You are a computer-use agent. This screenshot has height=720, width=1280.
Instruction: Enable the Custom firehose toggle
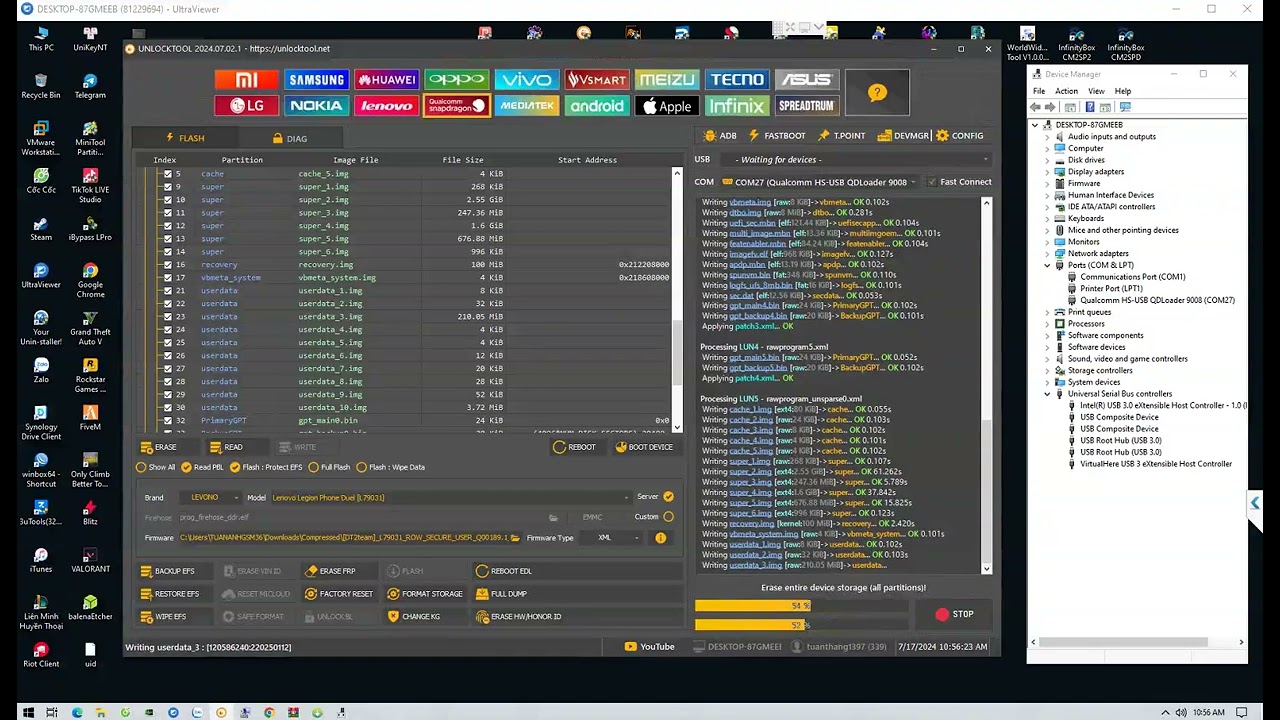[668, 517]
